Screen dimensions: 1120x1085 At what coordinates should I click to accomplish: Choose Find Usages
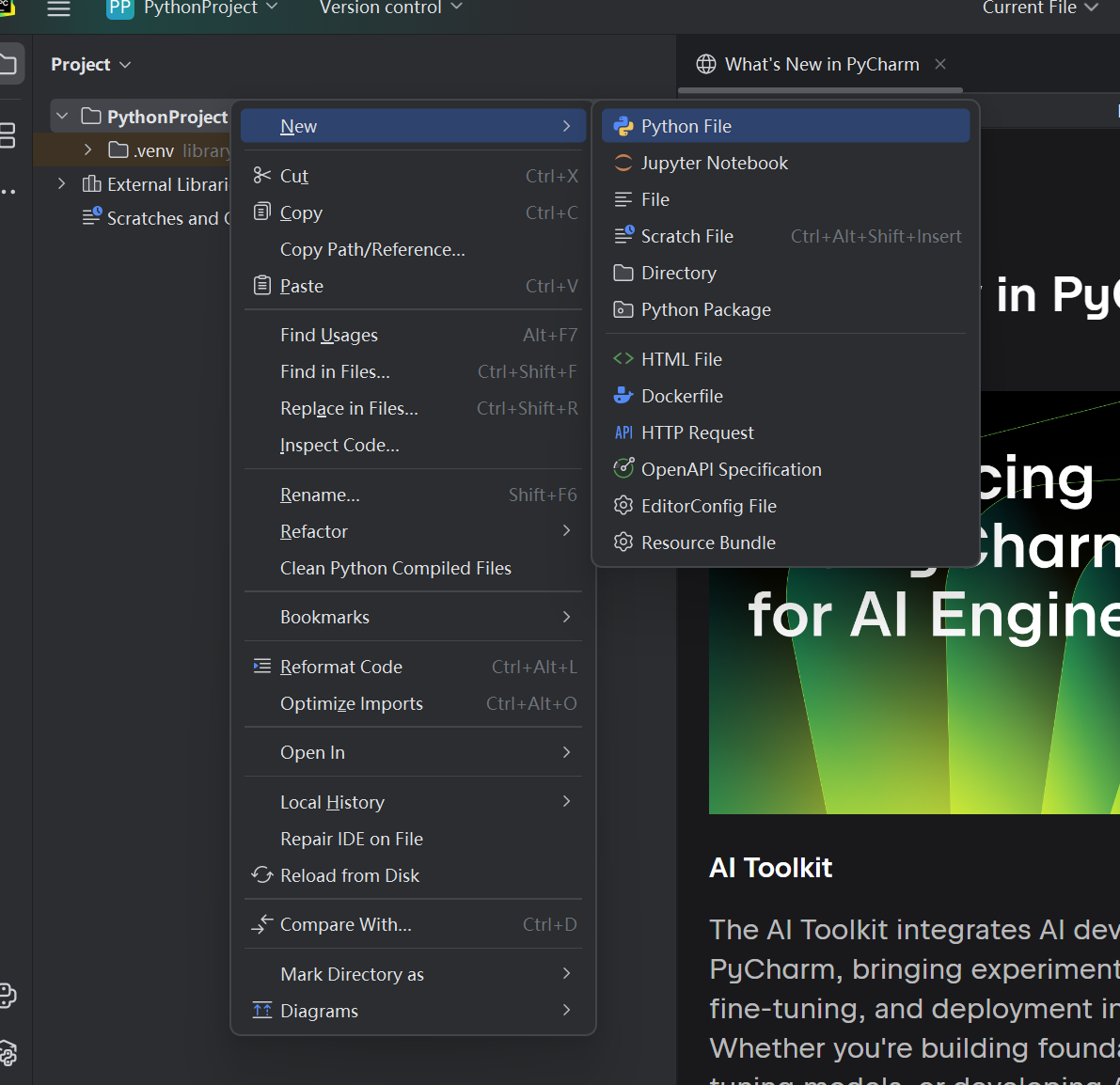click(413, 335)
